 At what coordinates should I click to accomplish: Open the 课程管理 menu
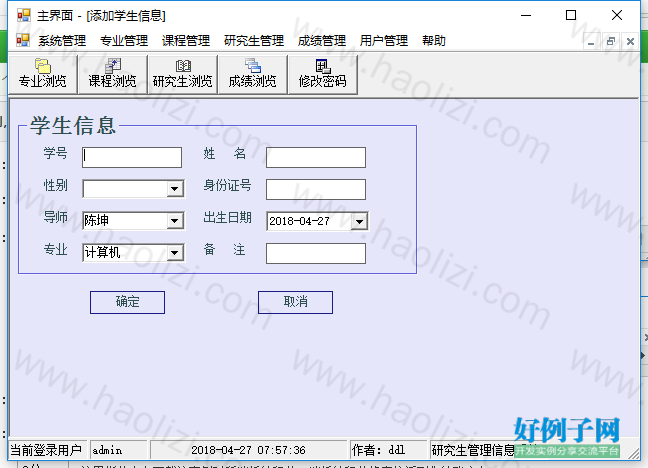[186, 41]
